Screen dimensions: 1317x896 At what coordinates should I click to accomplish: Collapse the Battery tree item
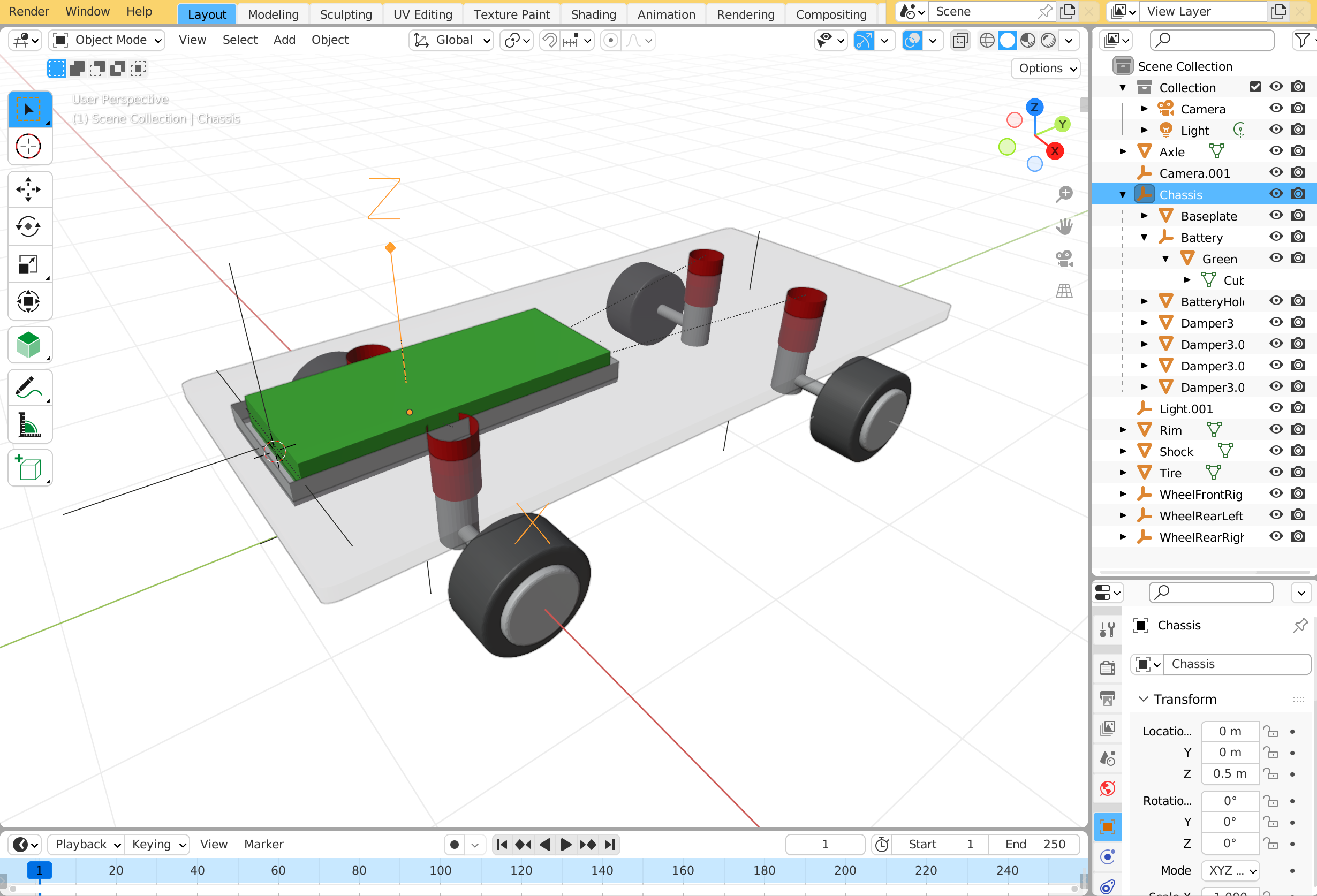tap(1144, 238)
